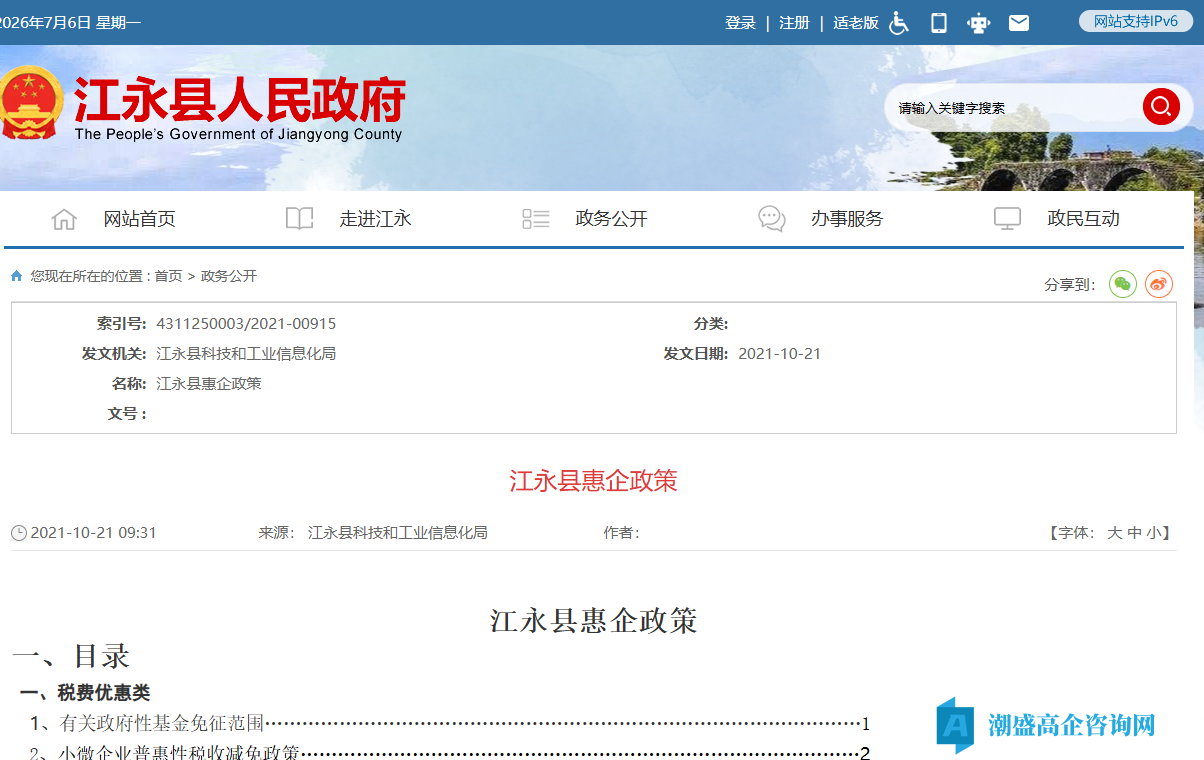Share to Weibo icon

[1159, 284]
